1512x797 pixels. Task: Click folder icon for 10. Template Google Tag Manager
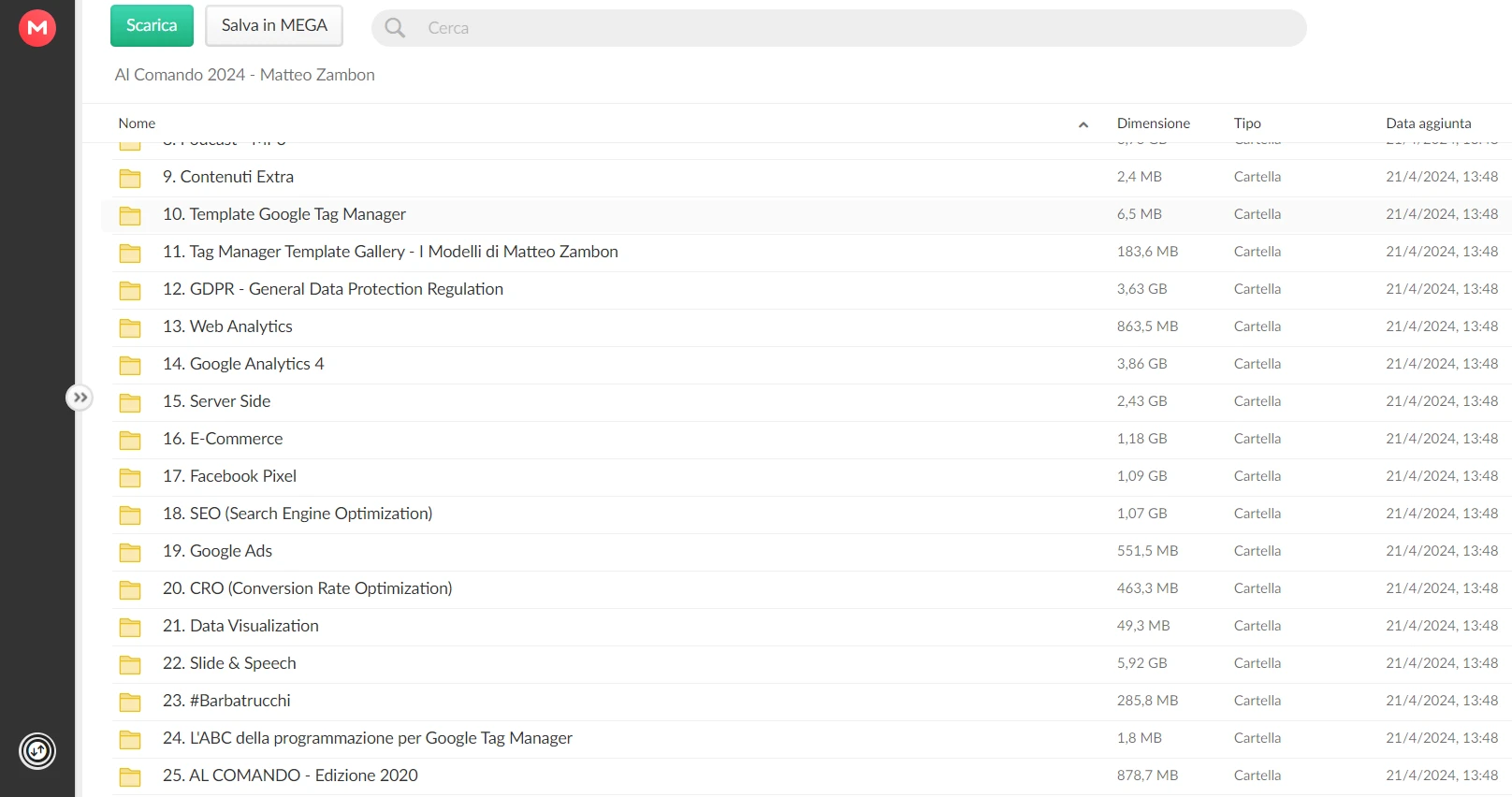click(x=130, y=215)
